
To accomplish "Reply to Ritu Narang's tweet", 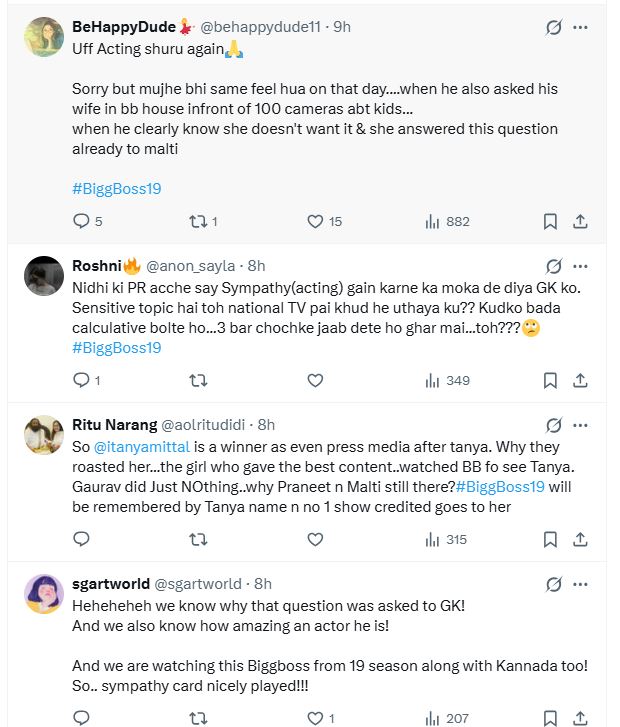I will 82,539.
